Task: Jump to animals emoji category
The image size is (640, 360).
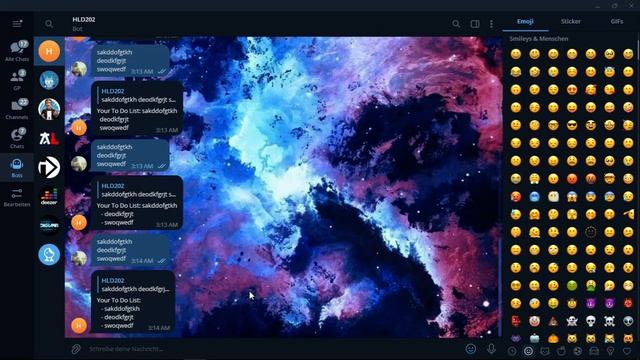Action: click(544, 351)
